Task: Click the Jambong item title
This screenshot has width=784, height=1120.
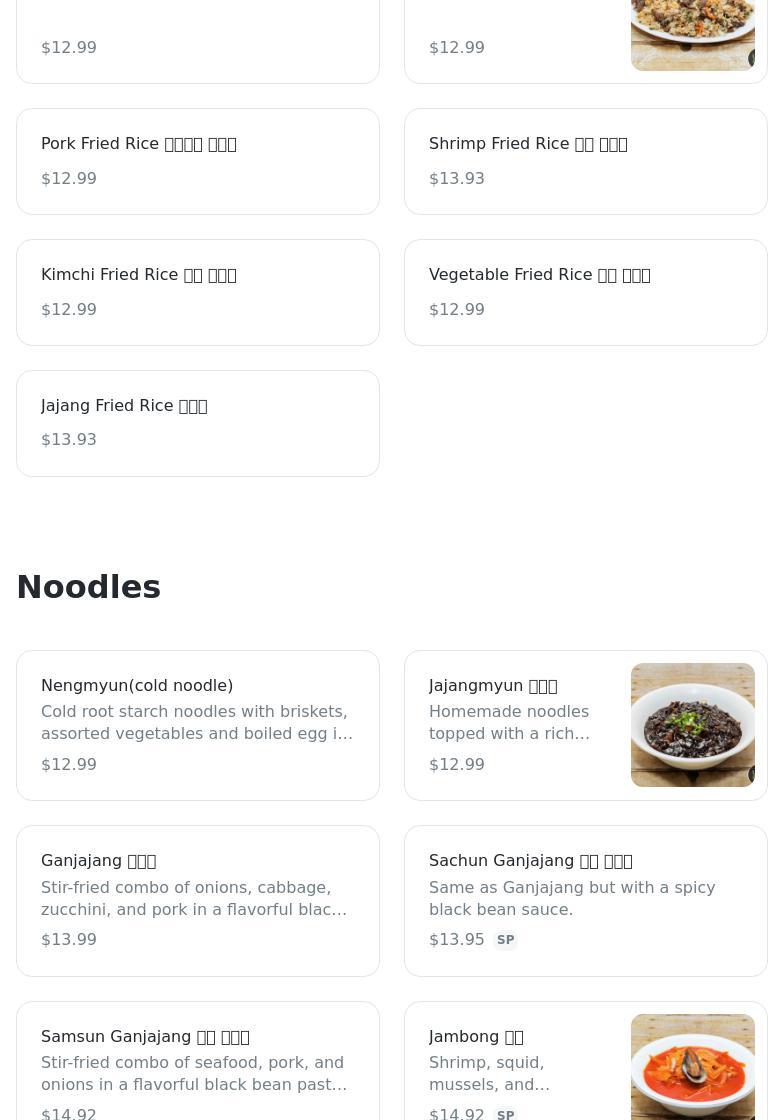Action: pos(476,1037)
